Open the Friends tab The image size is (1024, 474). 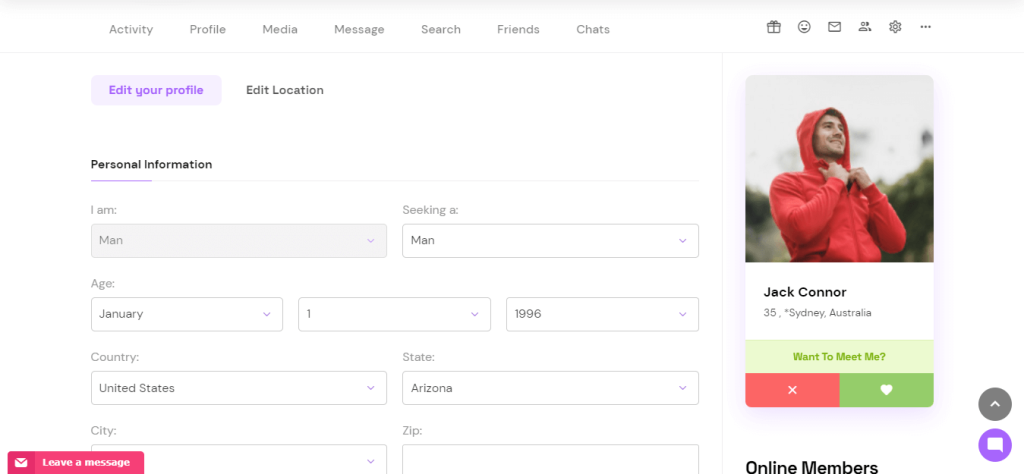tap(518, 29)
